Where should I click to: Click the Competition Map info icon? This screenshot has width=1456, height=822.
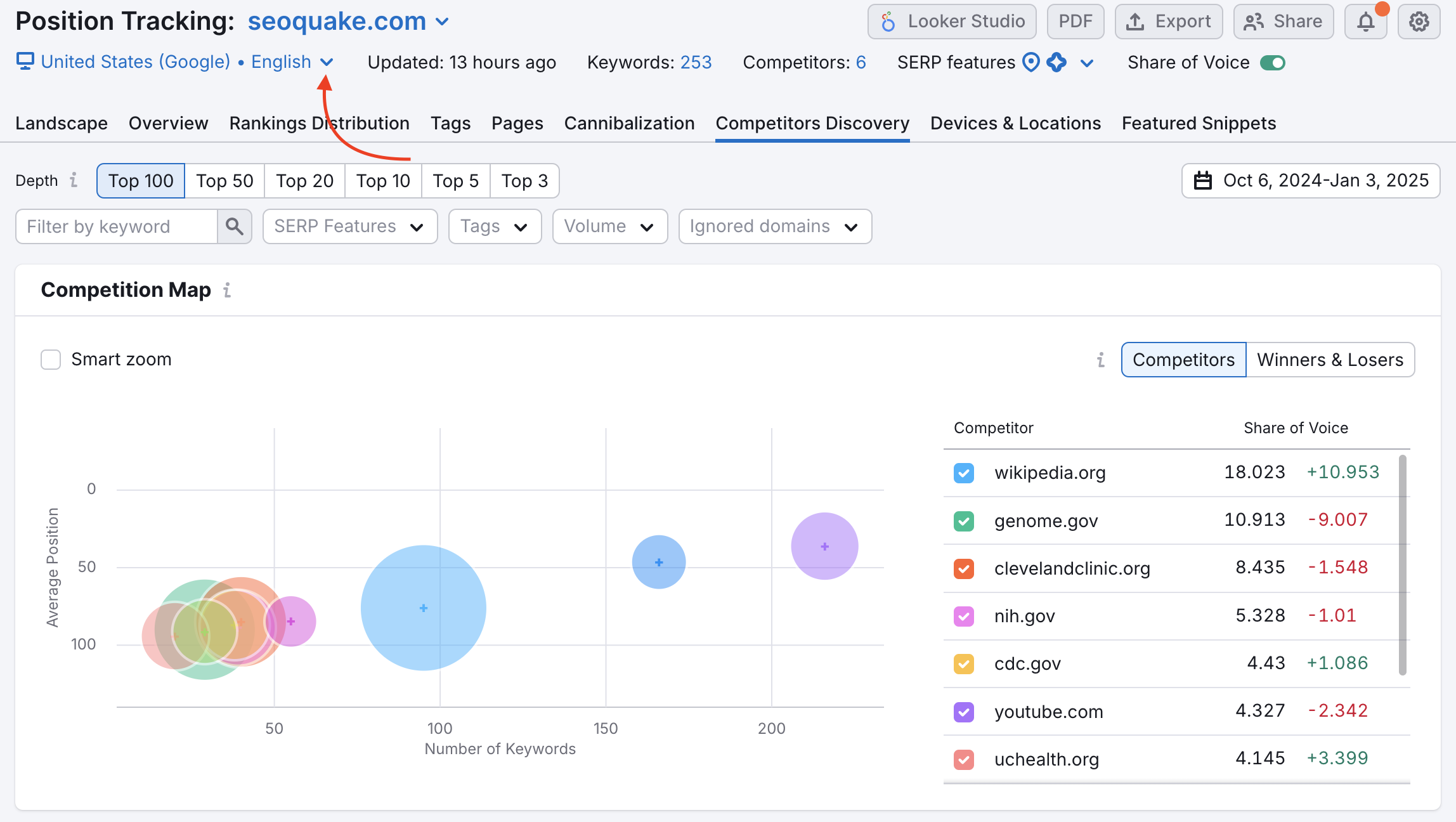tap(226, 290)
